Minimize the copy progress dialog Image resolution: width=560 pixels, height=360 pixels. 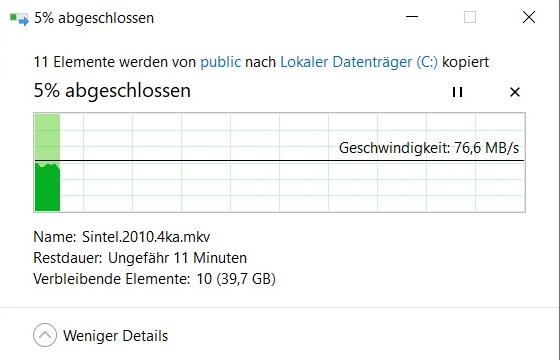(412, 16)
